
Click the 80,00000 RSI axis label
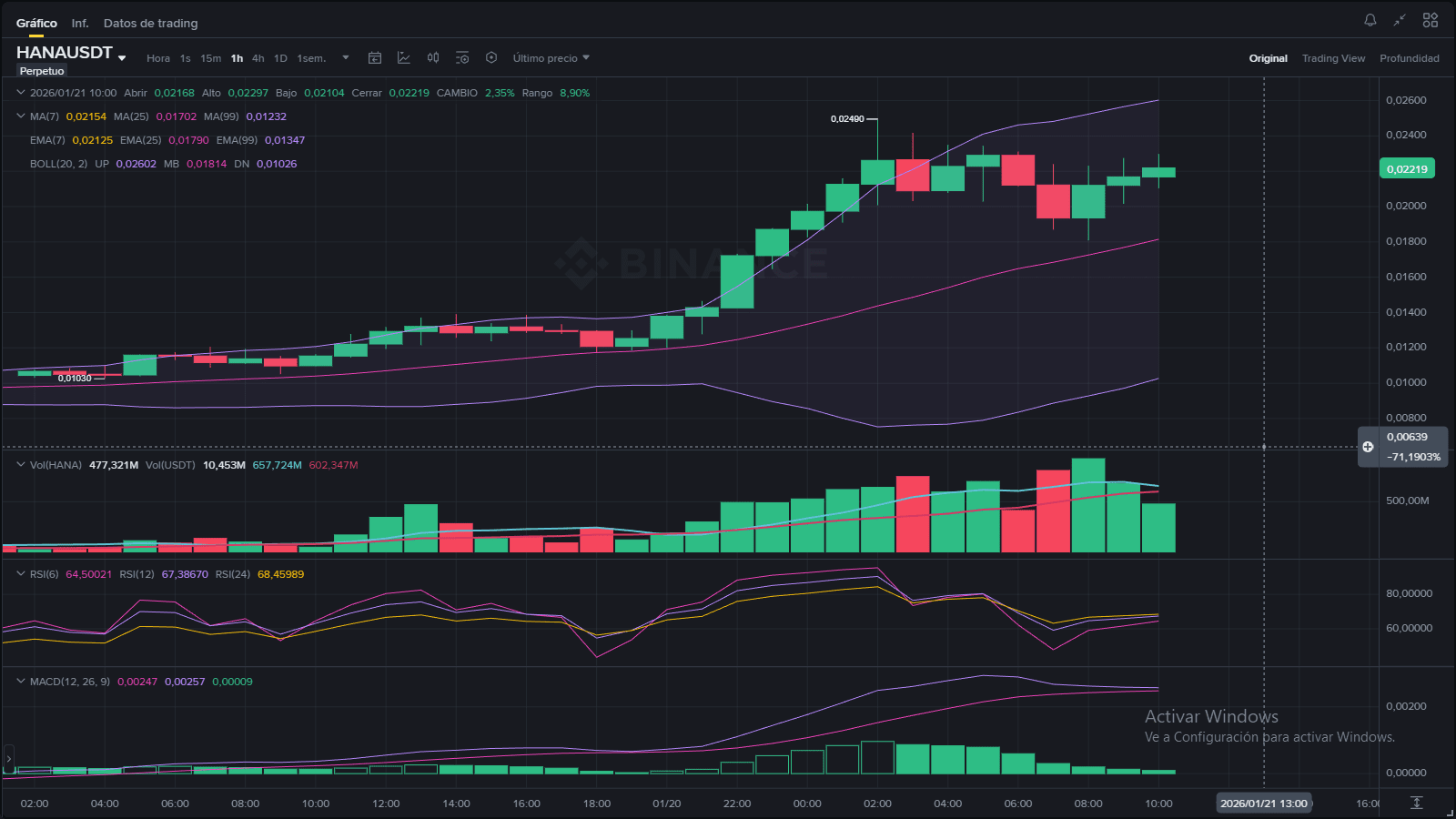[1409, 593]
